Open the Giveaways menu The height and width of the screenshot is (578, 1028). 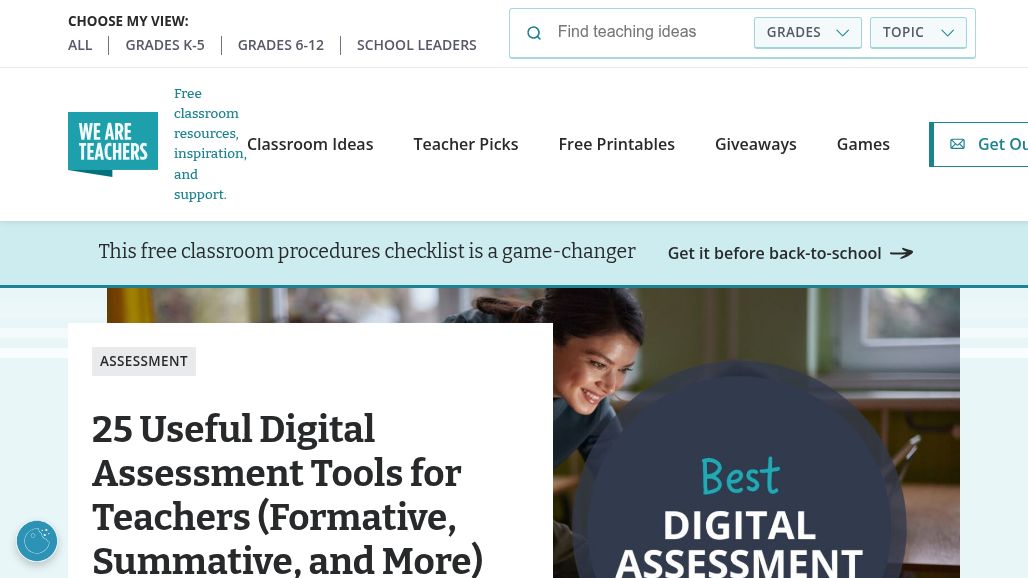click(x=755, y=144)
